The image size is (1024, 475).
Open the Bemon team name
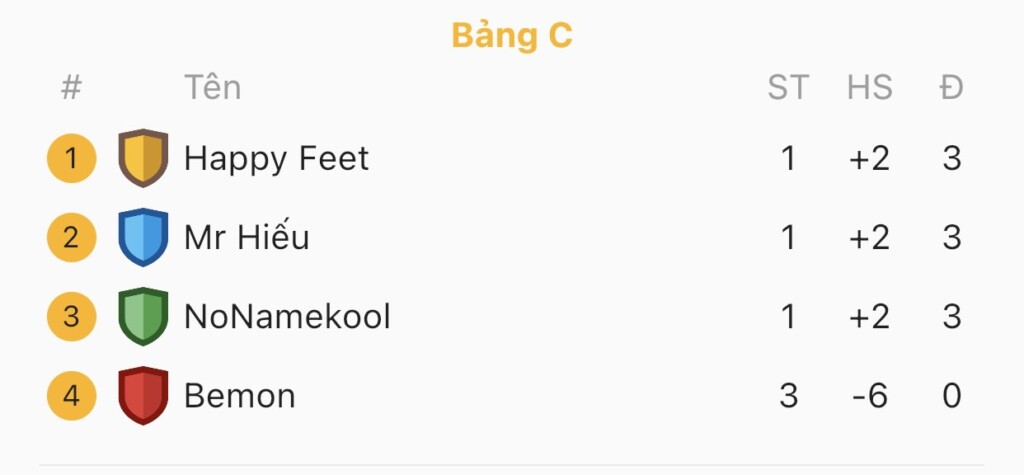(240, 396)
